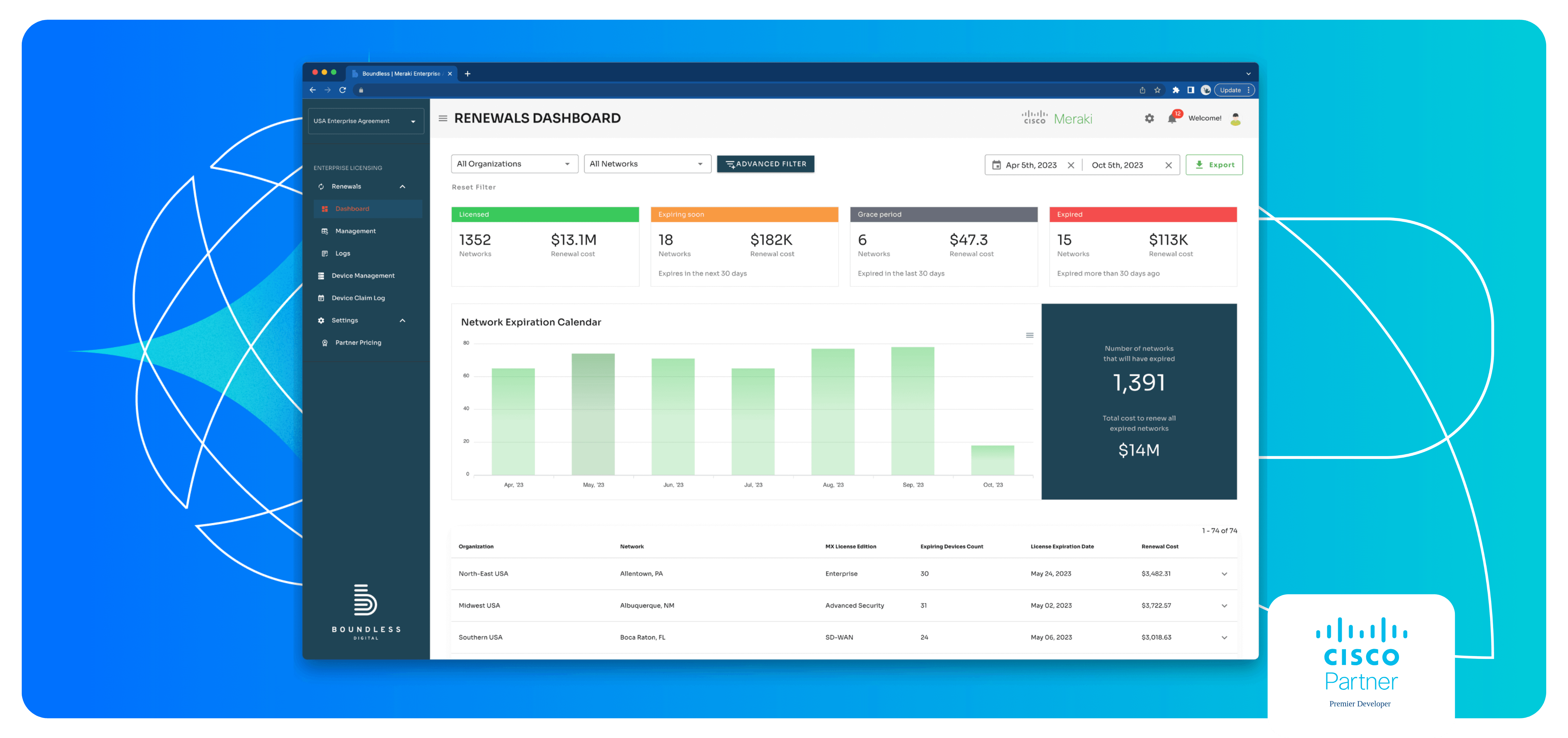The width and height of the screenshot is (1568, 738).
Task: Open the All Organizations dropdown
Action: point(514,163)
